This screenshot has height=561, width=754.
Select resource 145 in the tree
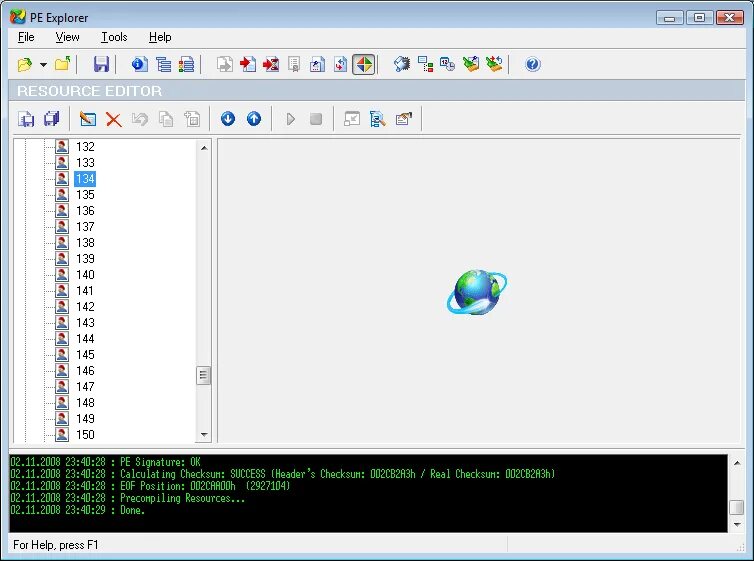tap(85, 355)
